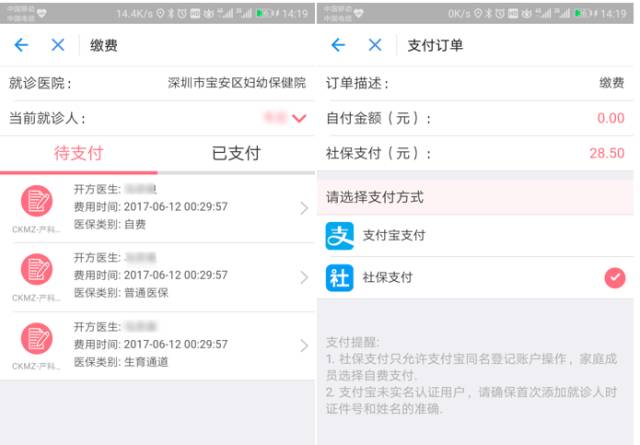Tap back arrow on 缴费 screen

click(21, 46)
